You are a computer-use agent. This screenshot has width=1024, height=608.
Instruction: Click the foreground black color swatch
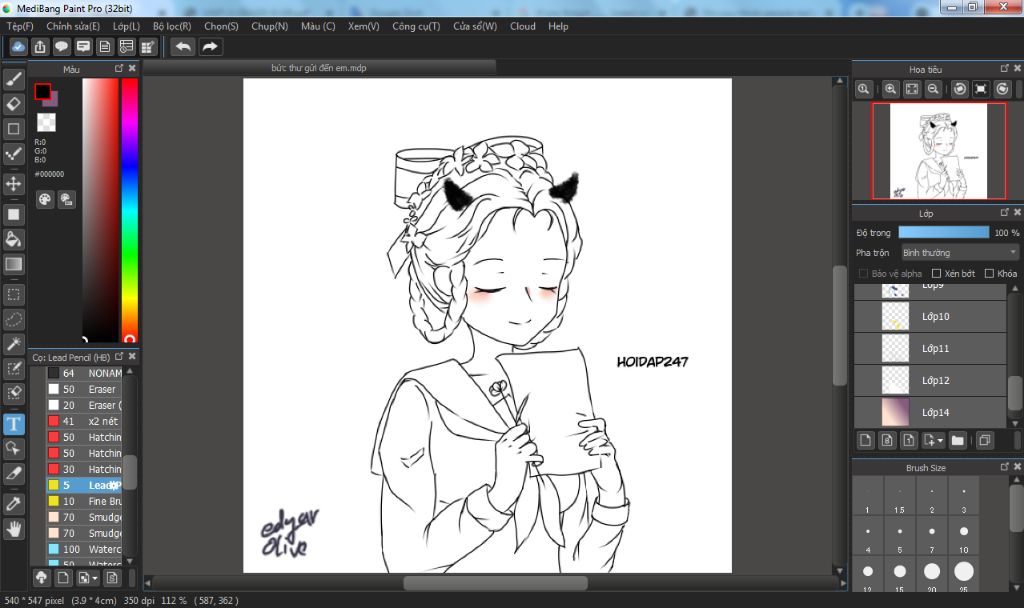click(42, 91)
